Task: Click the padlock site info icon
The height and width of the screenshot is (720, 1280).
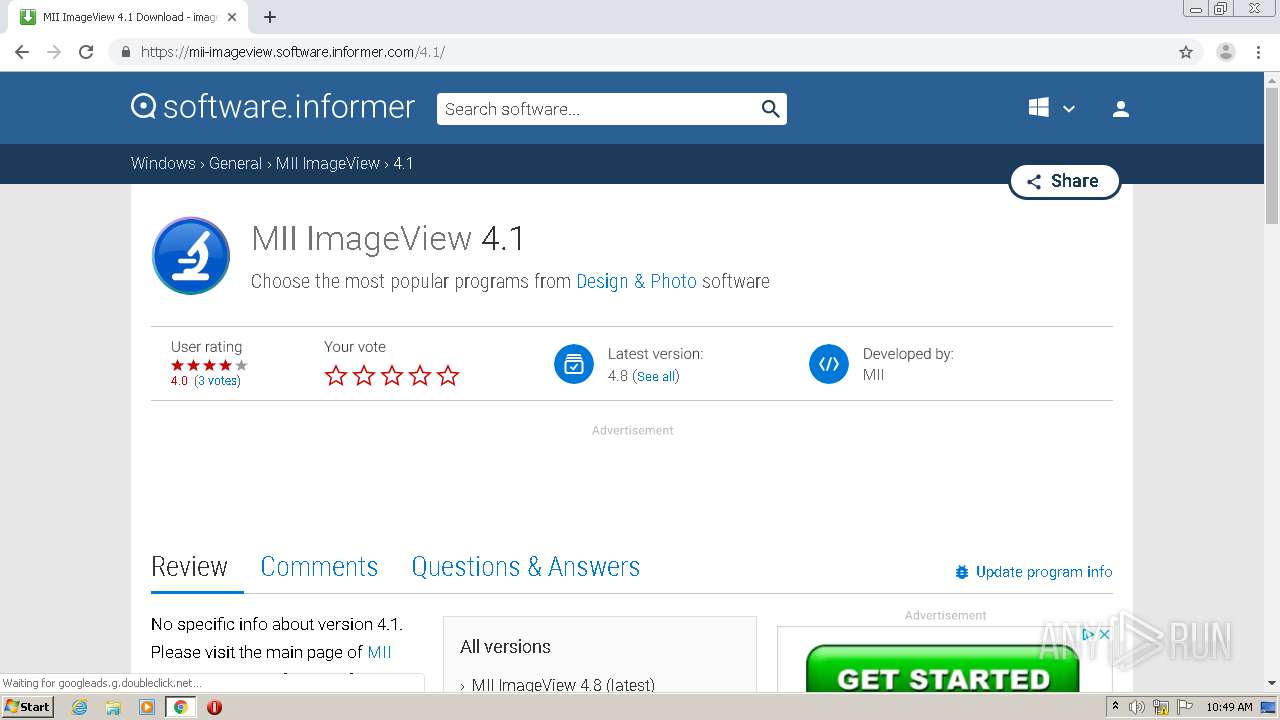Action: [125, 52]
